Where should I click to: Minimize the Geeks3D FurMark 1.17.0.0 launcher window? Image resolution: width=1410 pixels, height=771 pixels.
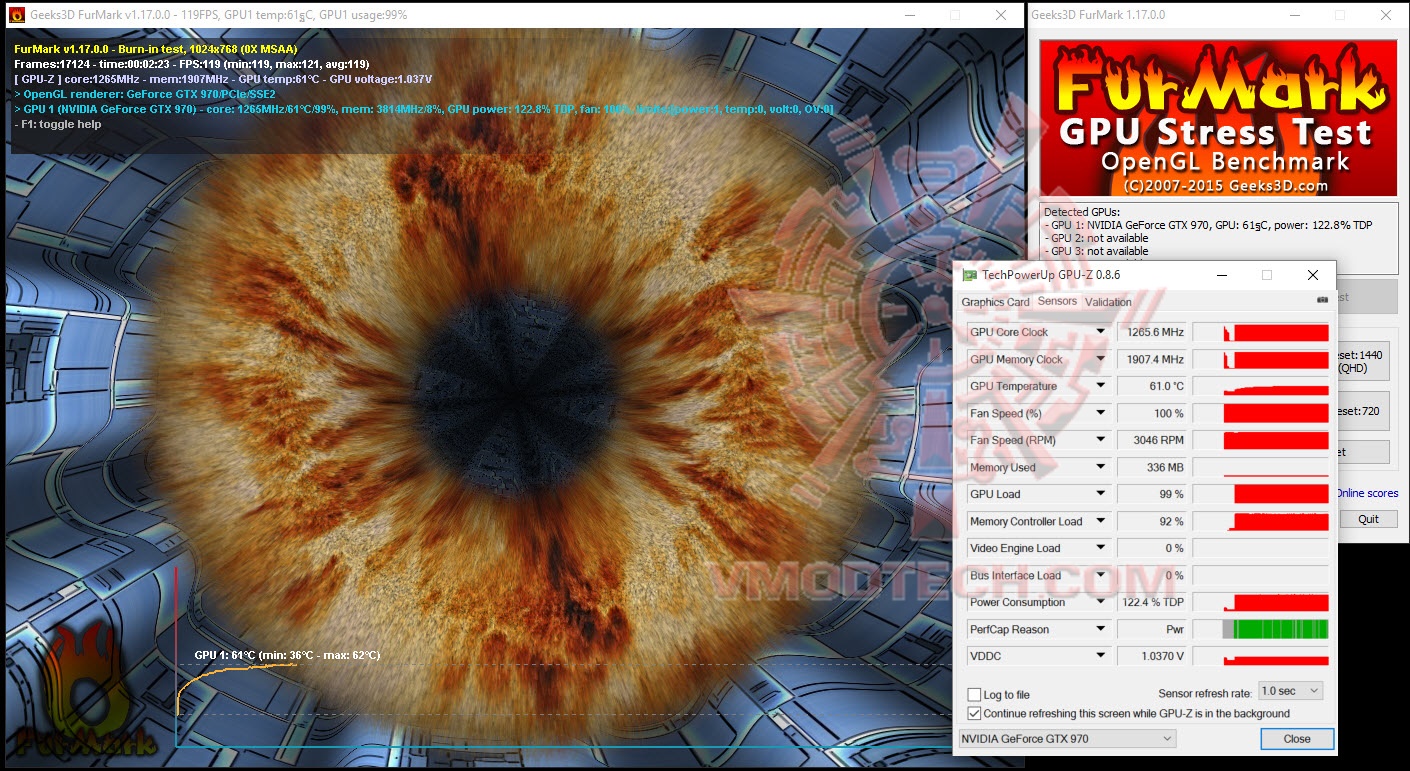(x=1294, y=15)
